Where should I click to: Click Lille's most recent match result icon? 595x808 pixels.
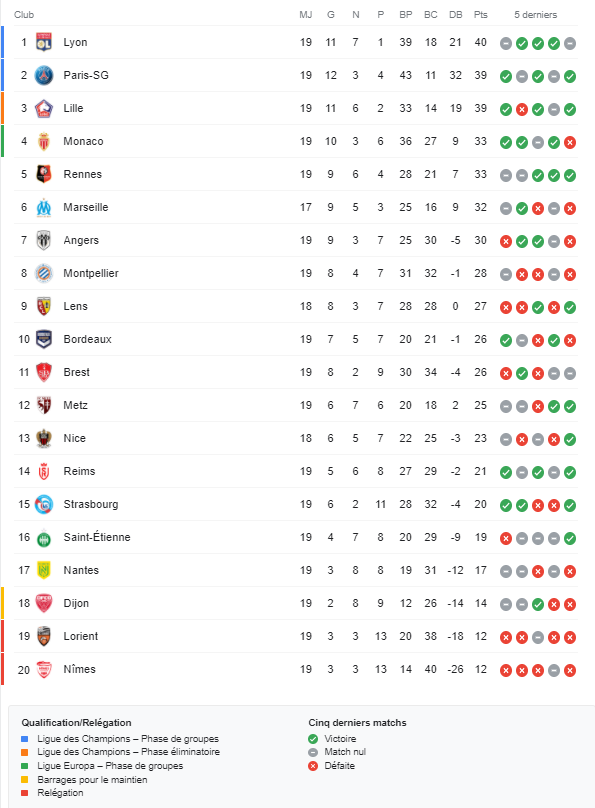[x=570, y=109]
